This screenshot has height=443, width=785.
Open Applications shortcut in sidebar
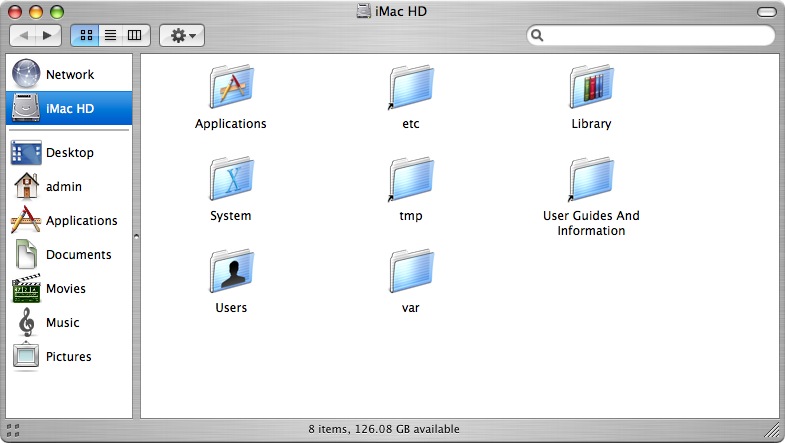(x=69, y=220)
